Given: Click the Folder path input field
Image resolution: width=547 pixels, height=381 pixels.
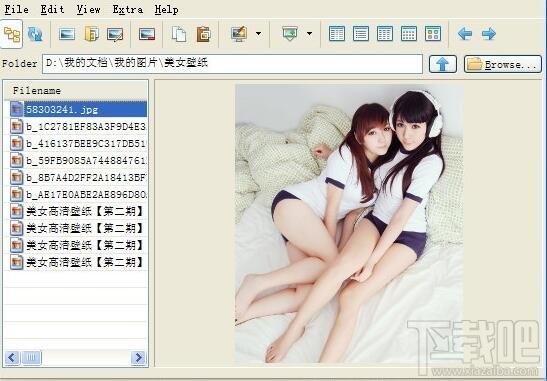Looking at the screenshot, I should pos(232,64).
